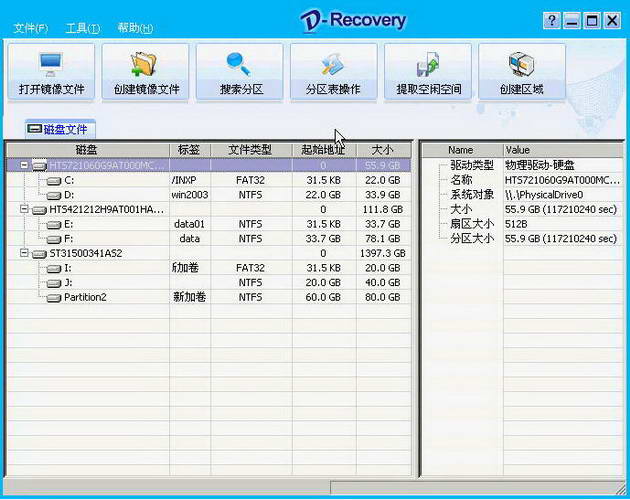Minimize the D-Recovery window
Image resolution: width=630 pixels, height=500 pixels.
(x=572, y=20)
